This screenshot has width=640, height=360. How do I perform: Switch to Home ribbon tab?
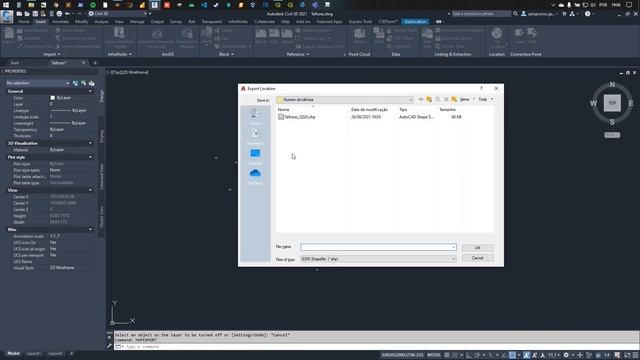coord(24,22)
